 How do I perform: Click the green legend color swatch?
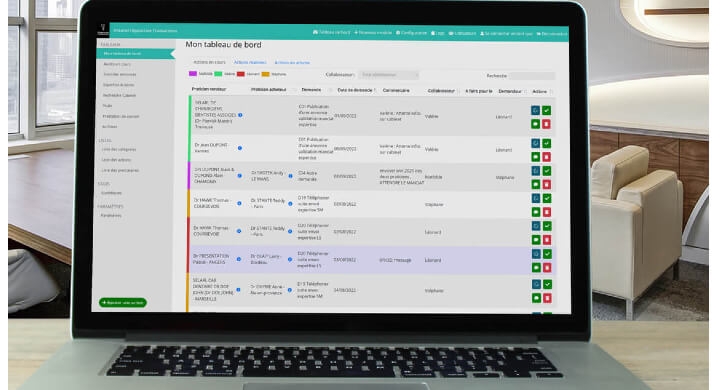(218, 73)
